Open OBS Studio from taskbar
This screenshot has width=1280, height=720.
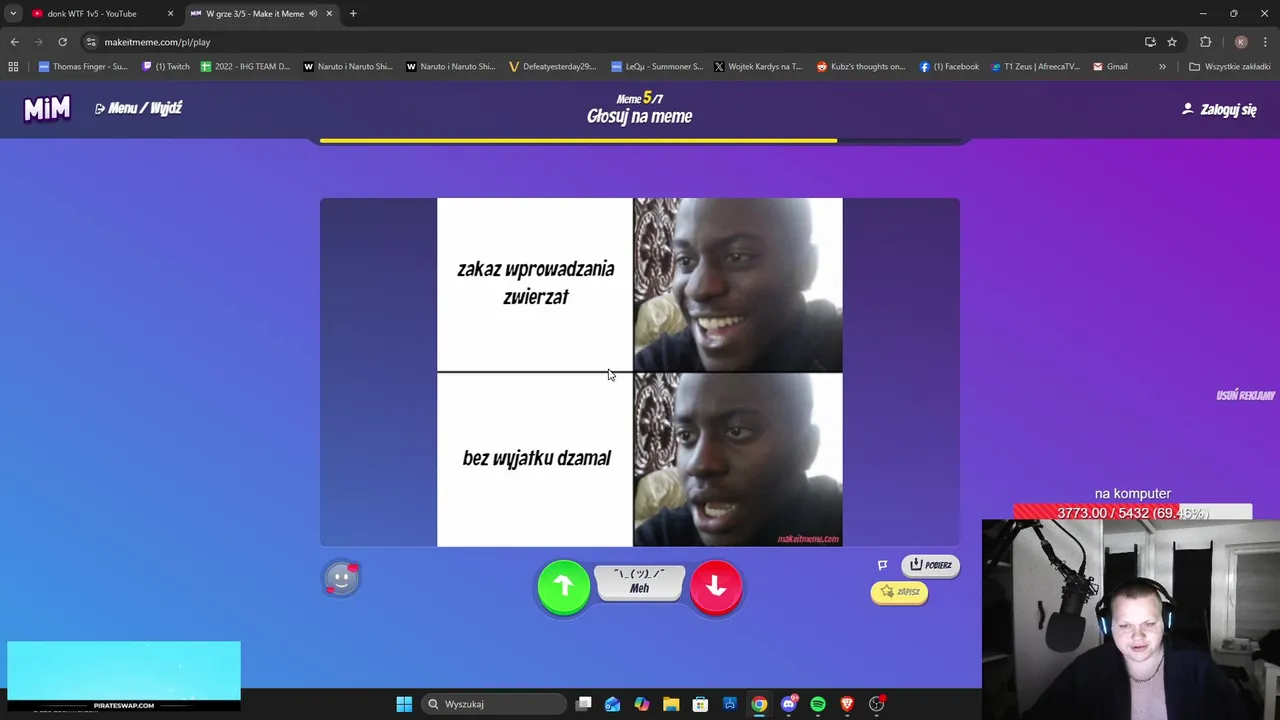(x=877, y=704)
